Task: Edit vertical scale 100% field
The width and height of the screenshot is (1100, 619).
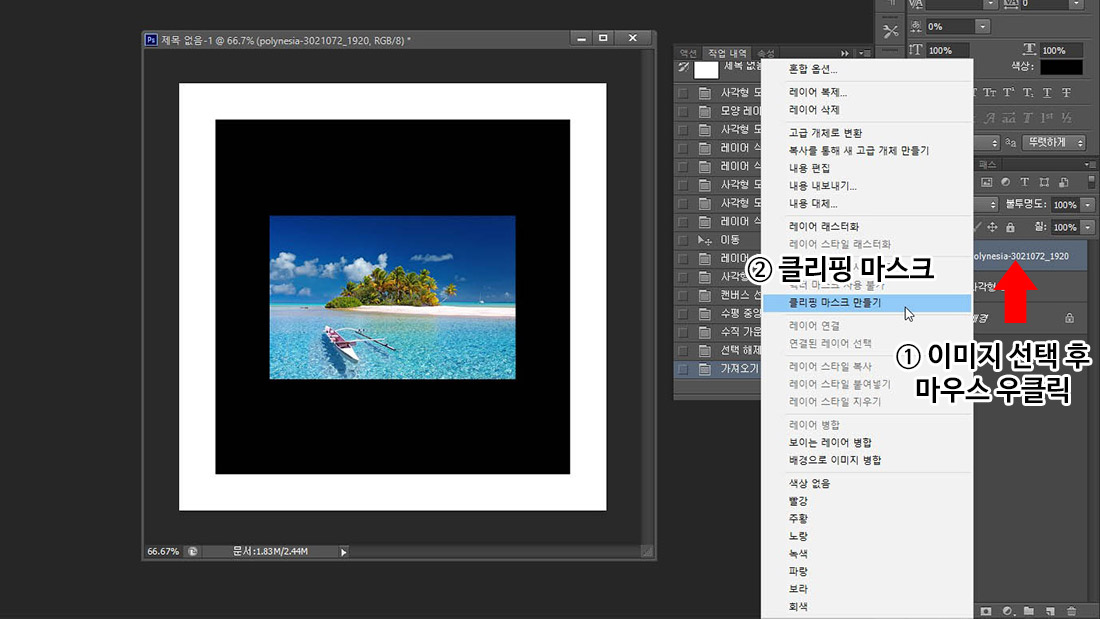Action: [x=946, y=51]
